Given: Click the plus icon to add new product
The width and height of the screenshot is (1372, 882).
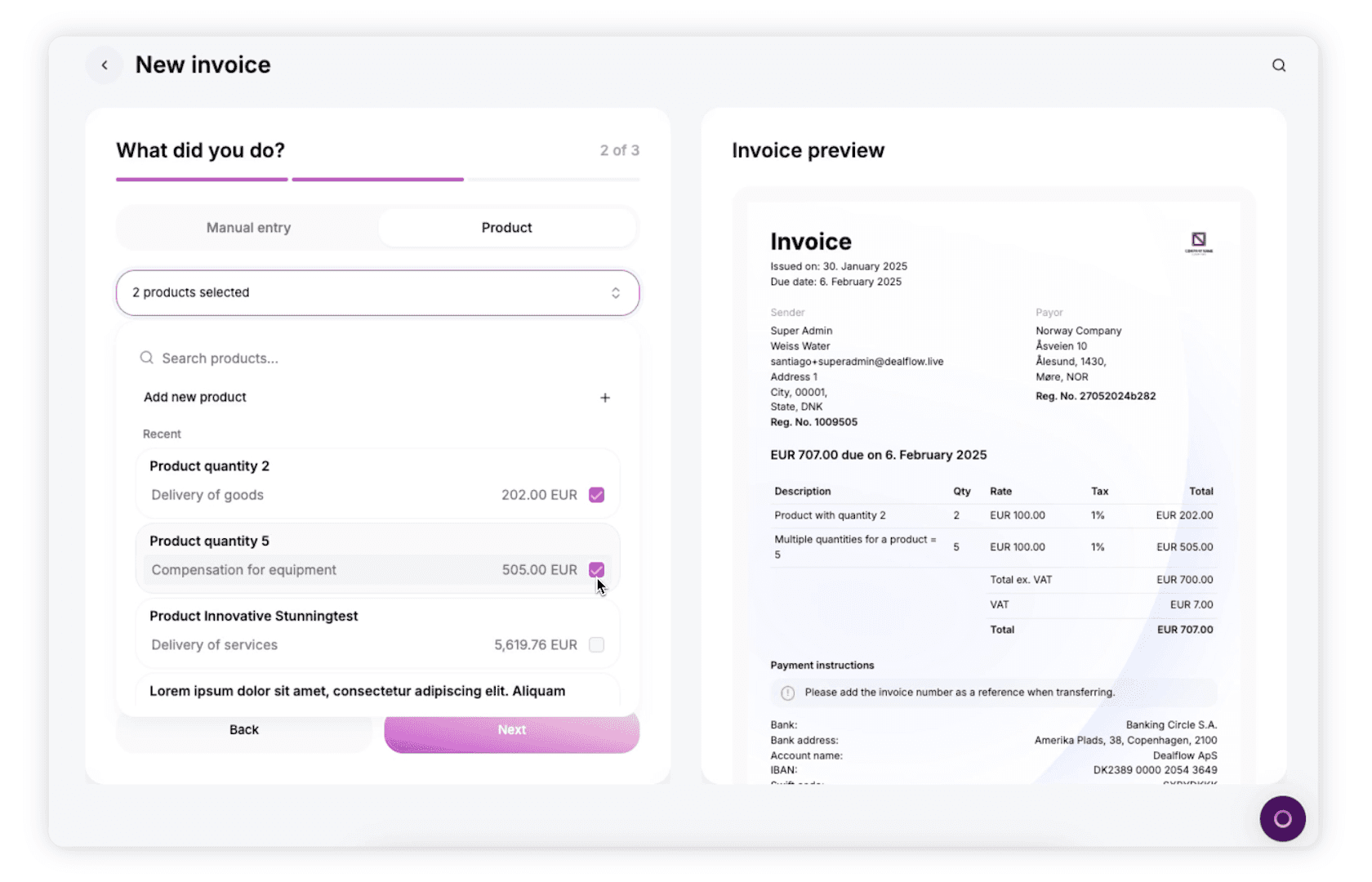Looking at the screenshot, I should [x=605, y=398].
